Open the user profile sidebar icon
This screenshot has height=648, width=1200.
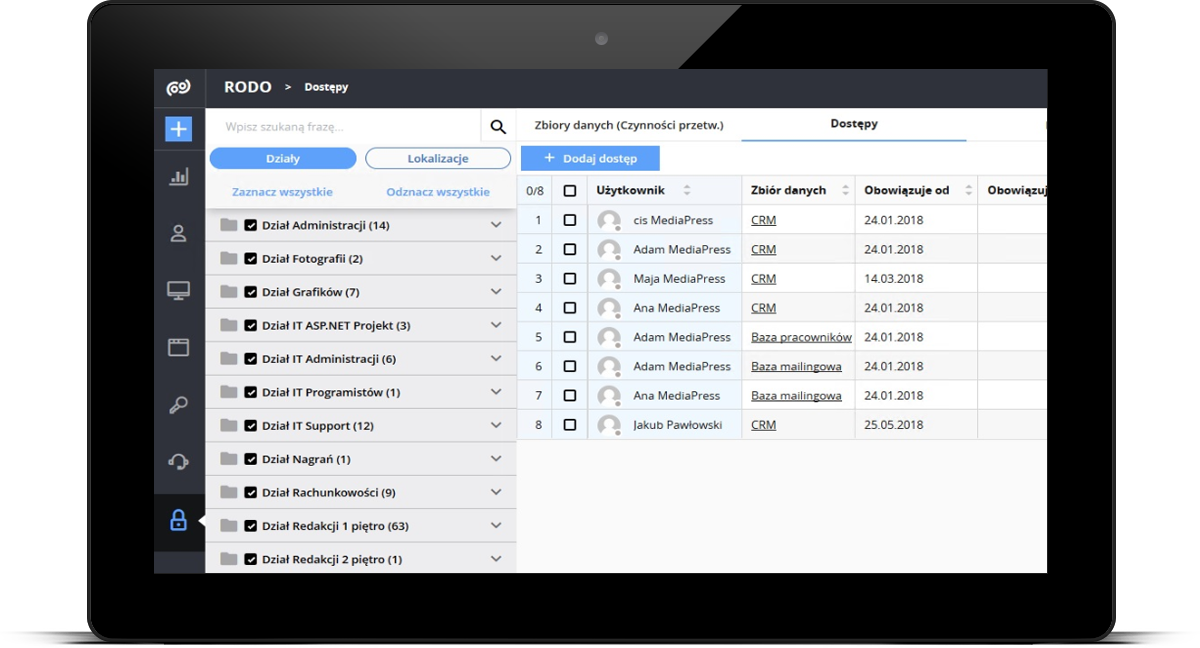[179, 234]
